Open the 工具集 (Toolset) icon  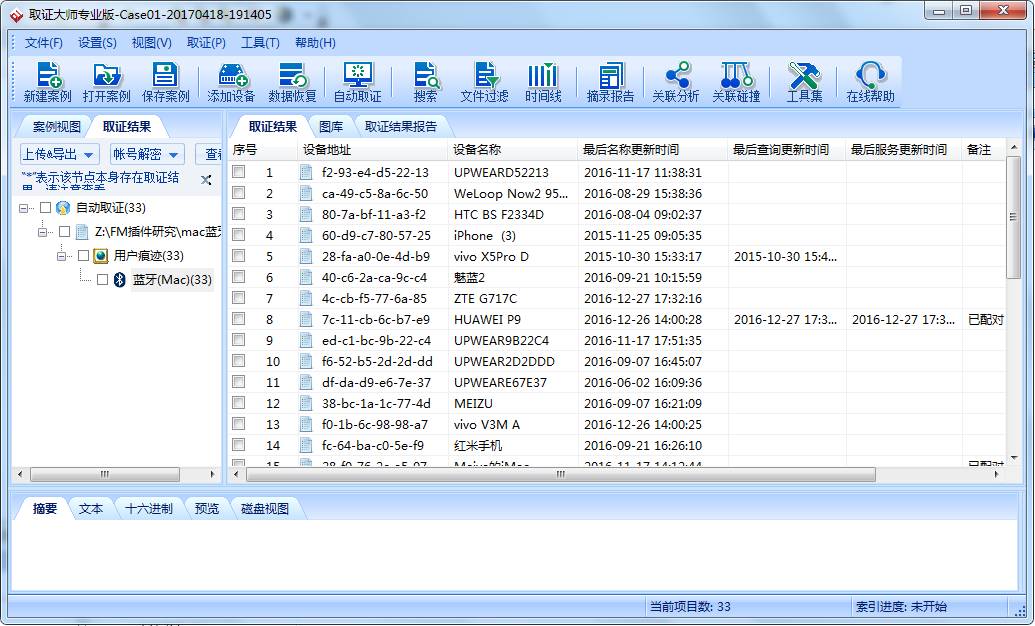[x=804, y=82]
